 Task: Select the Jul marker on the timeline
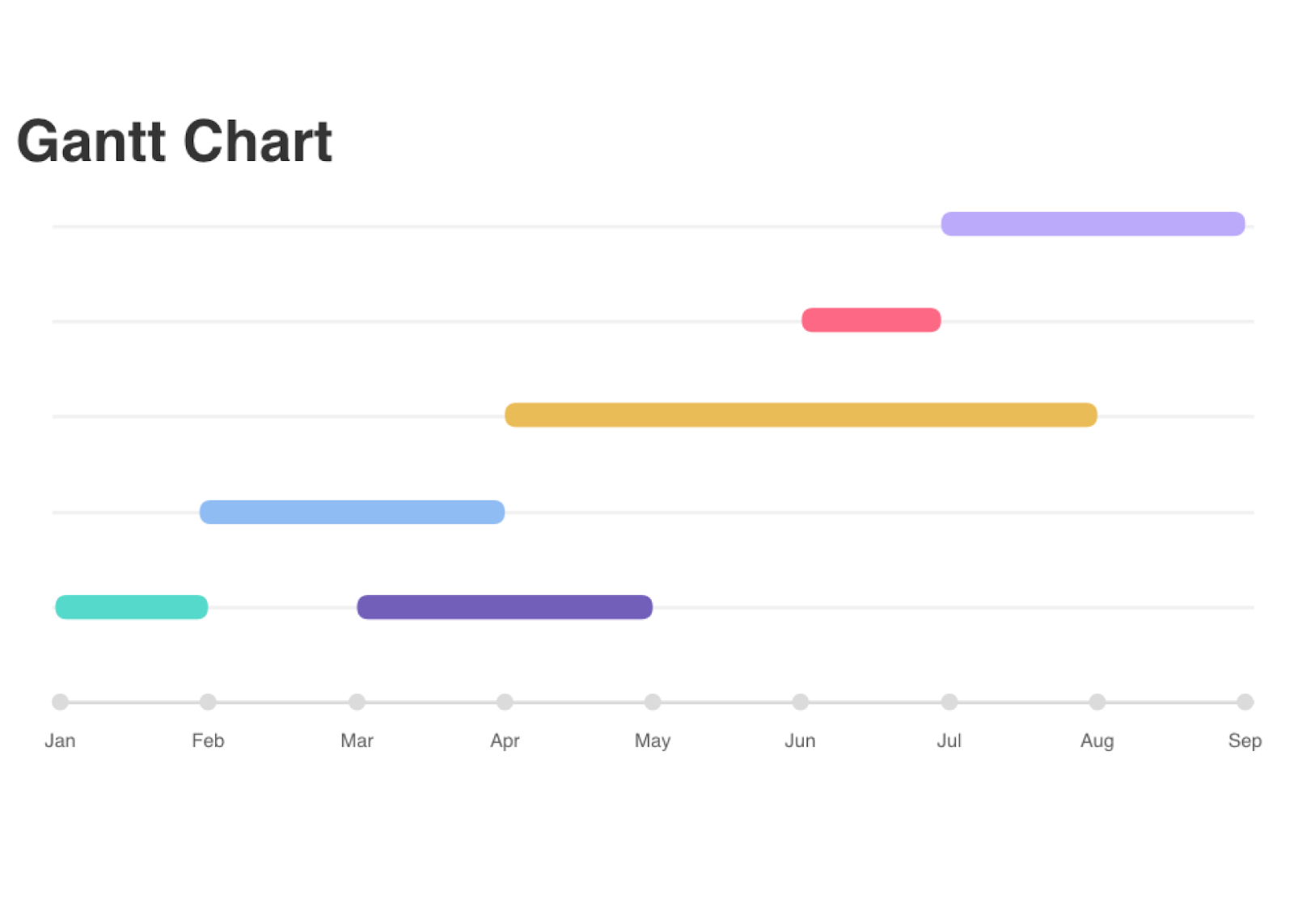pyautogui.click(x=949, y=702)
